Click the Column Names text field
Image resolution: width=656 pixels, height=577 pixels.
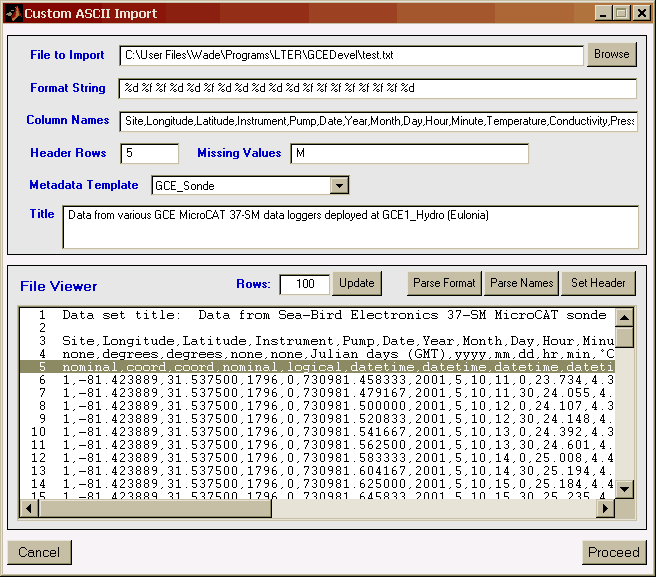coord(377,121)
